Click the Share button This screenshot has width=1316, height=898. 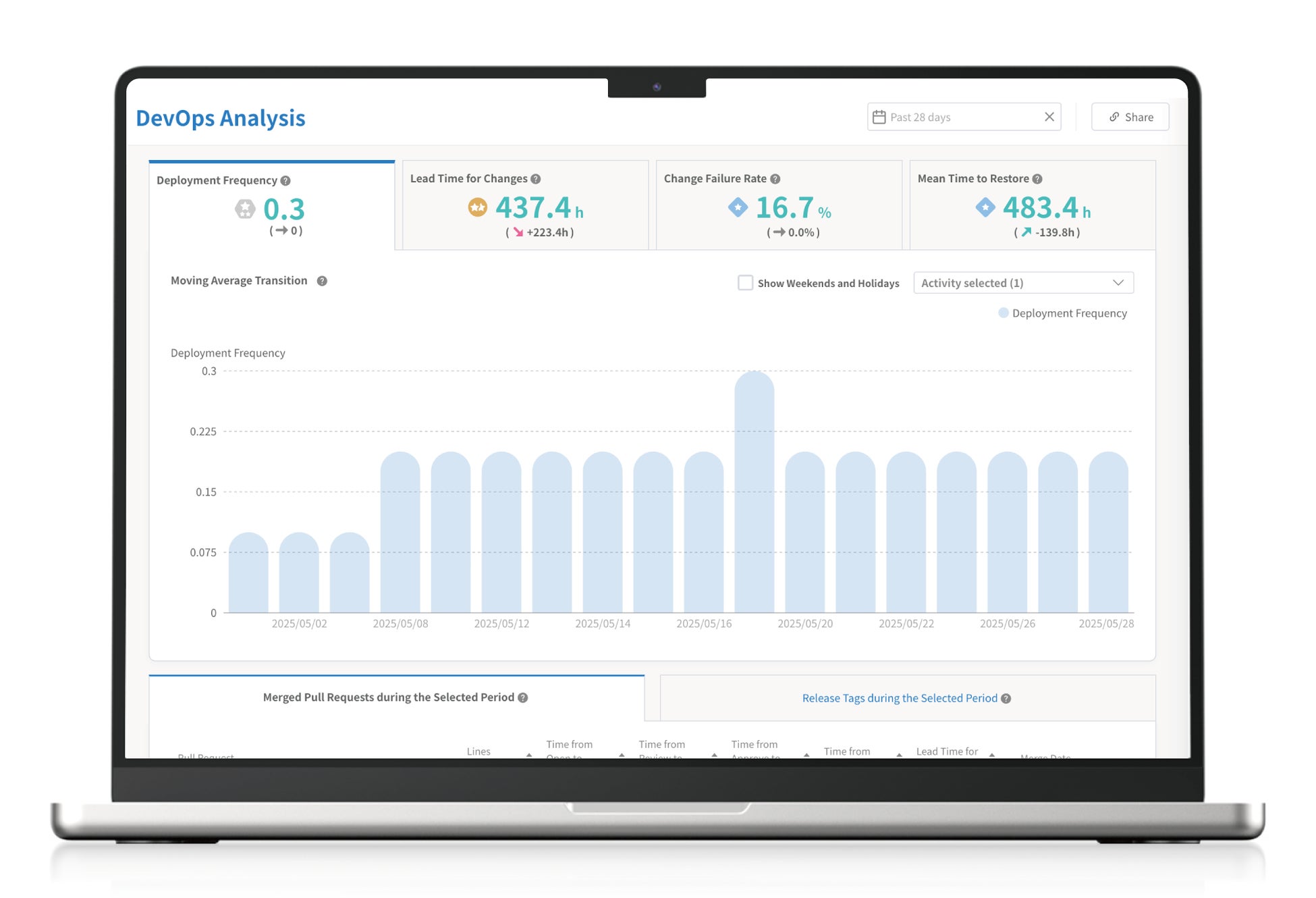point(1130,117)
